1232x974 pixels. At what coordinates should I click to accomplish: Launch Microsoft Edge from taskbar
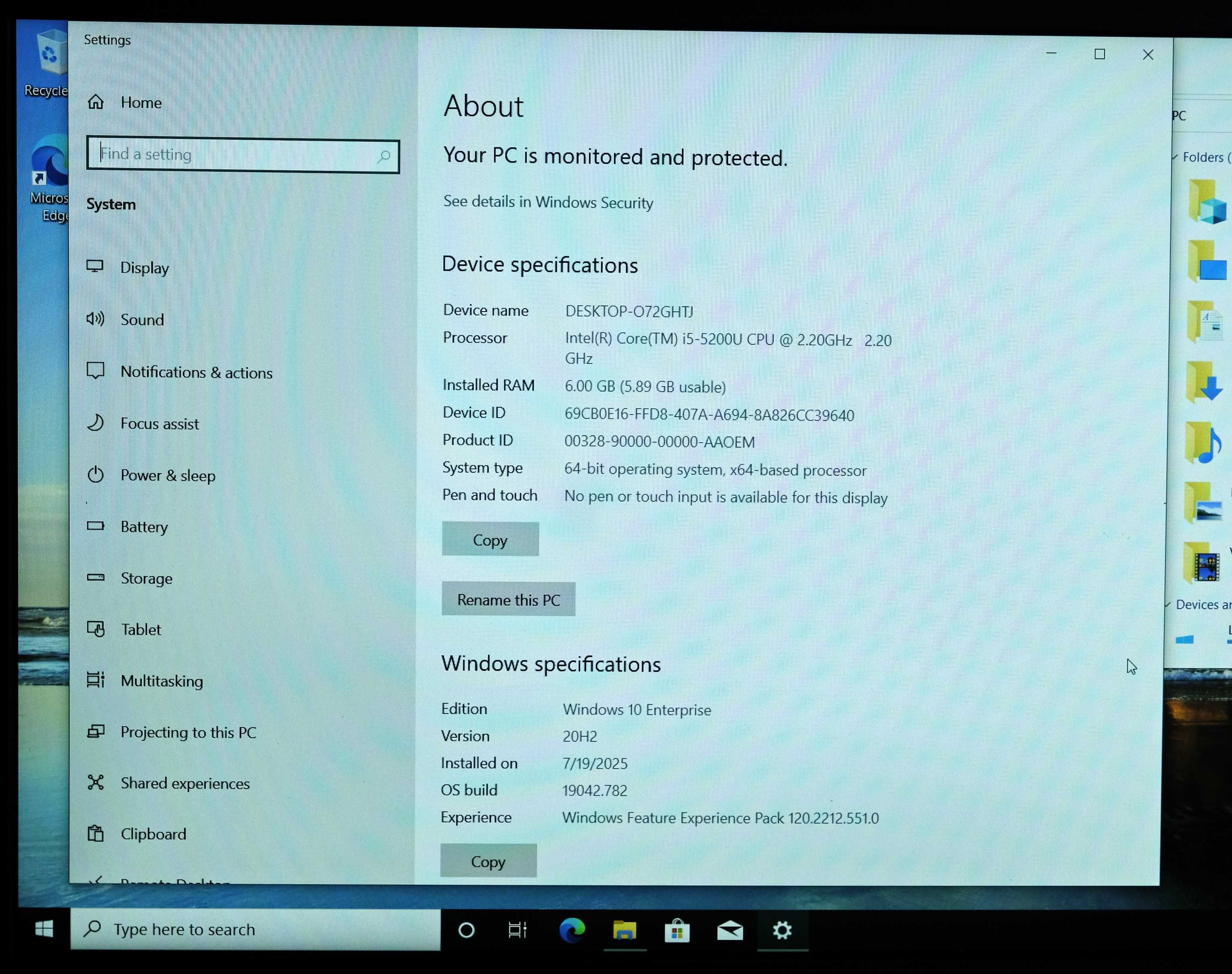click(571, 930)
